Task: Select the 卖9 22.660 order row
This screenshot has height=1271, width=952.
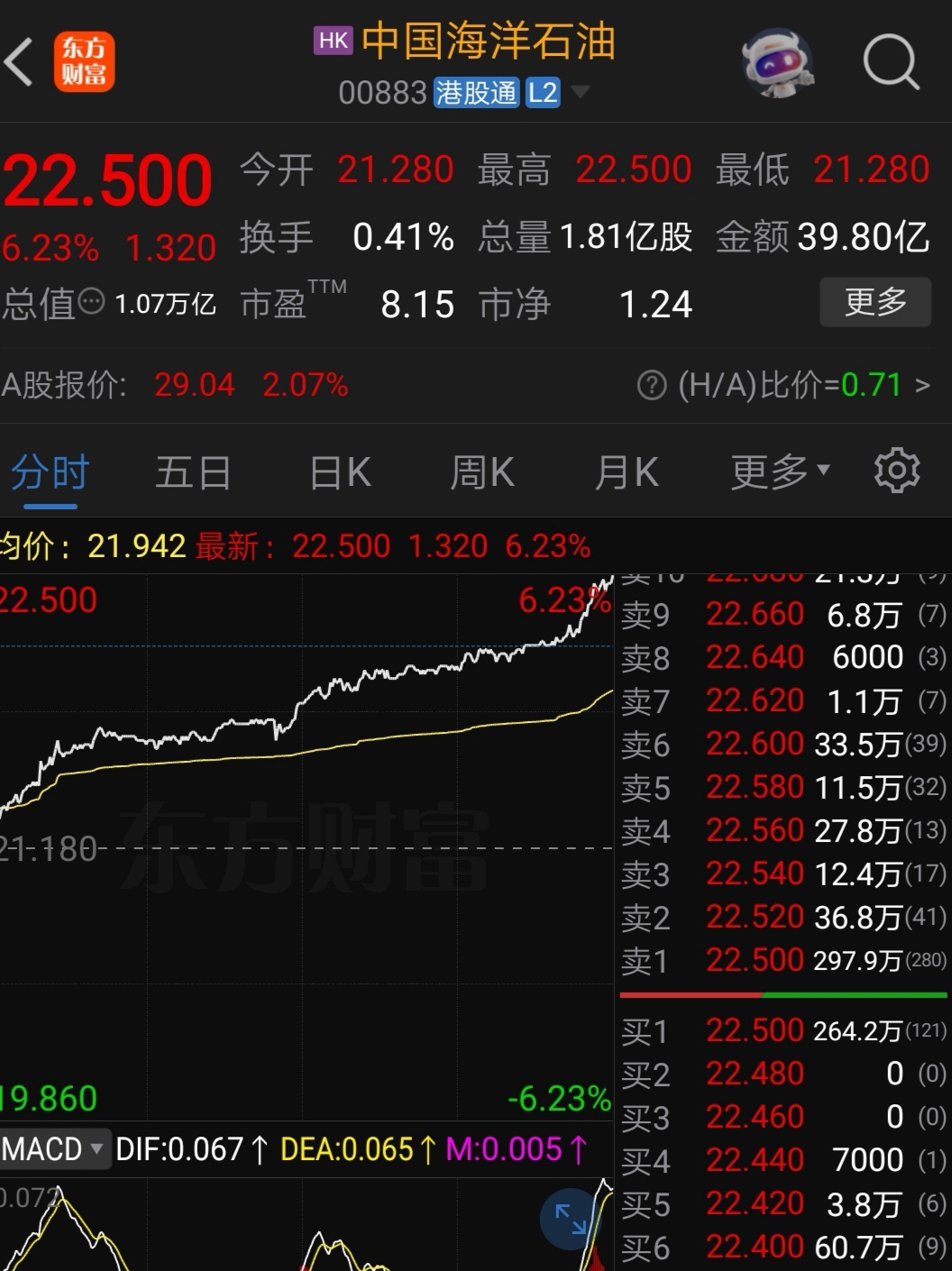Action: click(783, 615)
